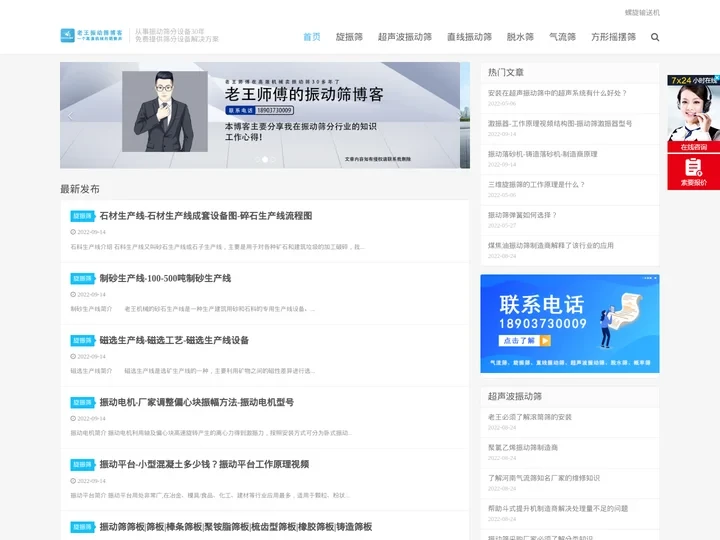Screen dimensions: 720x540
Task: Select the first carousel indicator dot
Action: [x=257, y=159]
